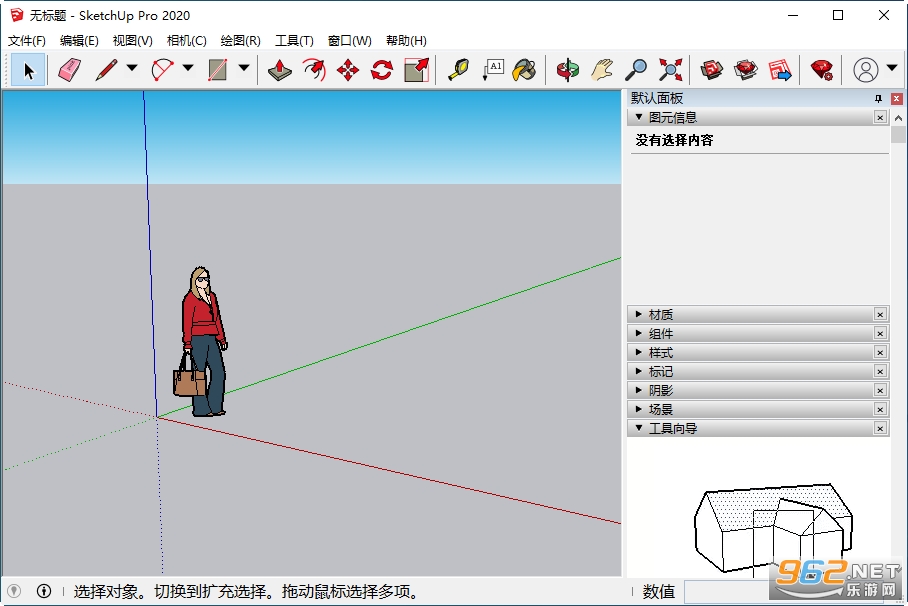The height and width of the screenshot is (606, 908).
Task: Open the 文件(F) menu
Action: [27, 41]
